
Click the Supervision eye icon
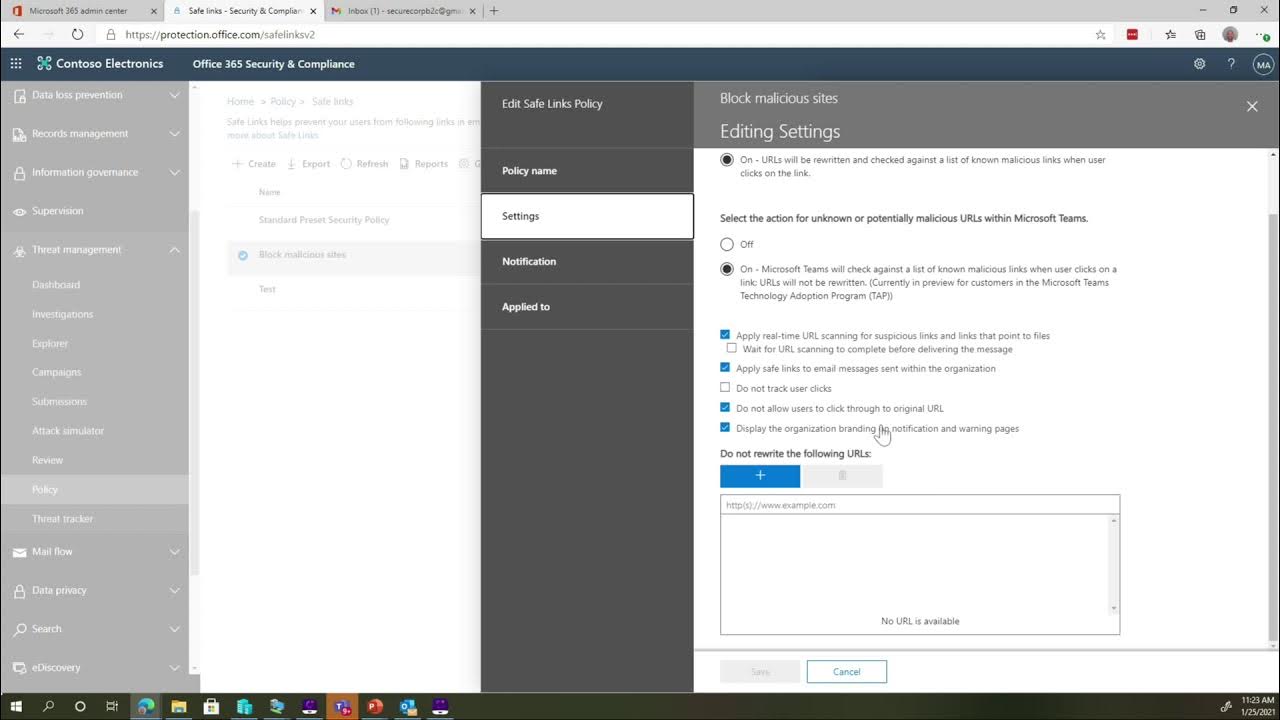click(x=20, y=212)
